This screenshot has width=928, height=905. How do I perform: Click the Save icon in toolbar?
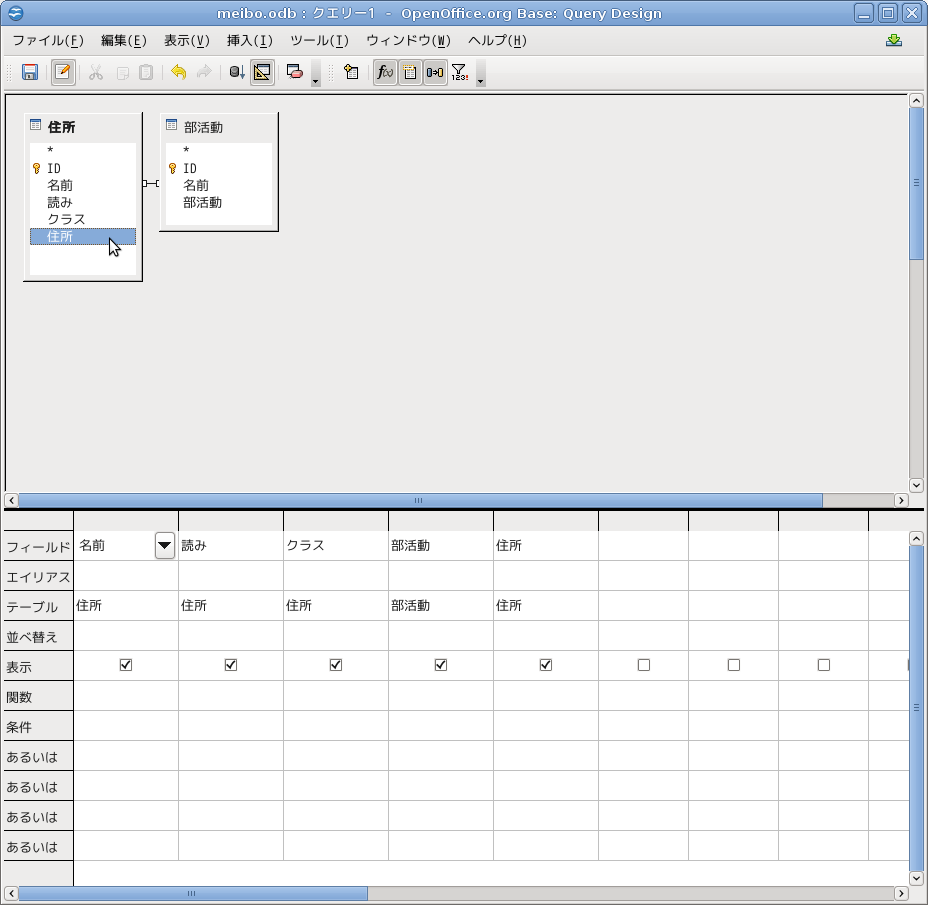[30, 72]
